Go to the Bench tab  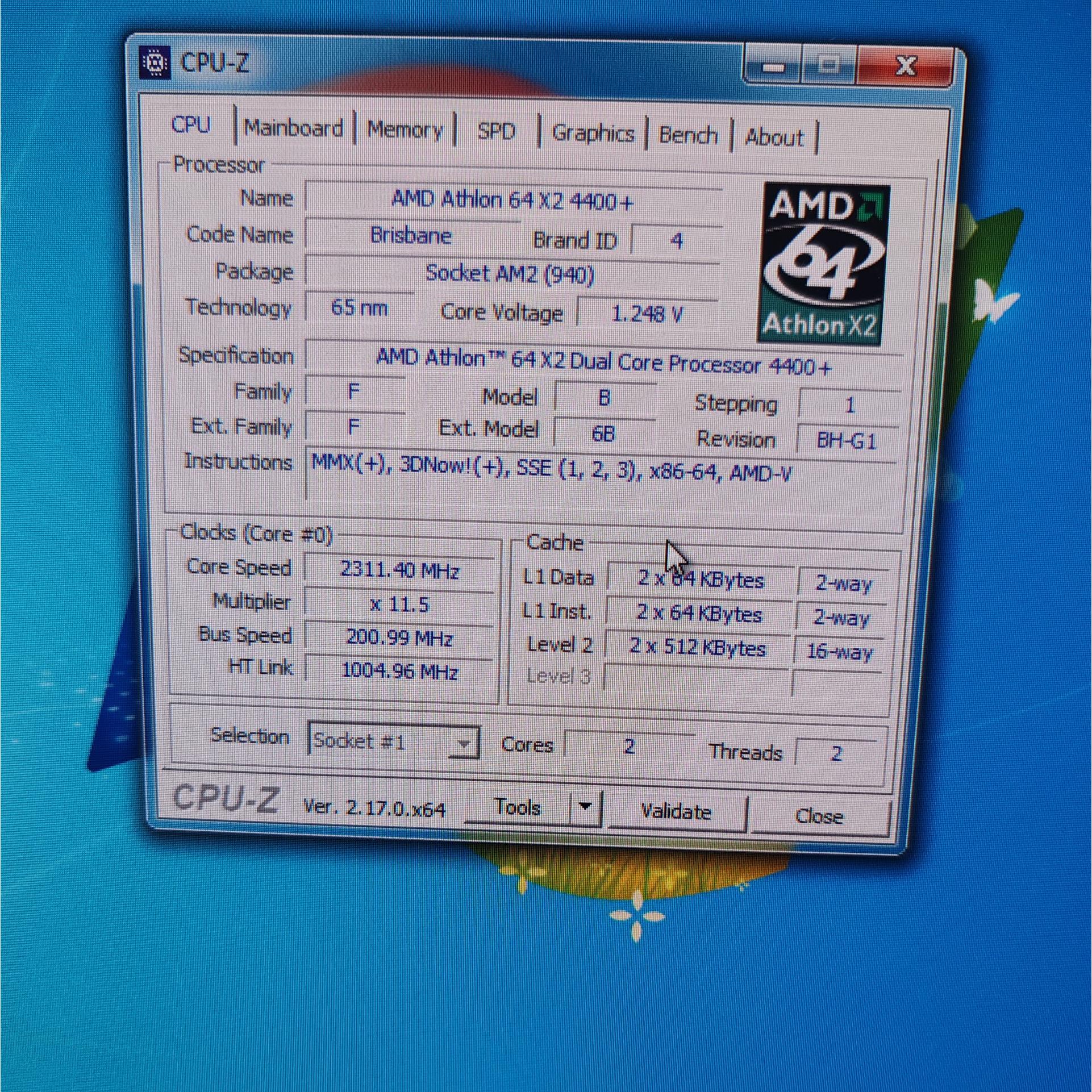pos(687,136)
